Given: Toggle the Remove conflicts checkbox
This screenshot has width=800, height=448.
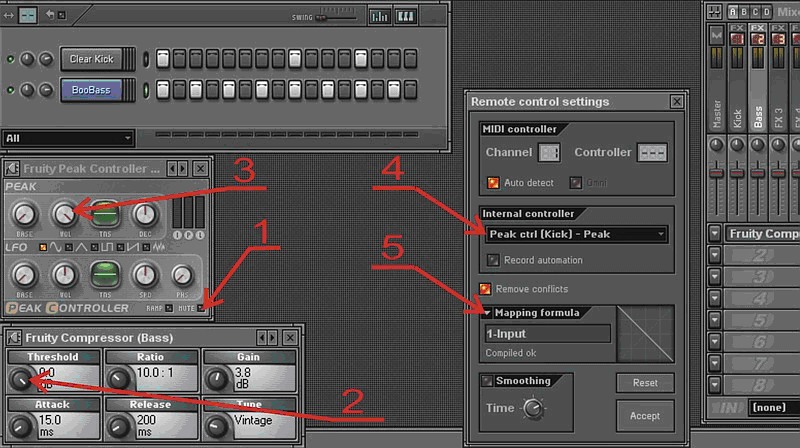Looking at the screenshot, I should [x=486, y=289].
